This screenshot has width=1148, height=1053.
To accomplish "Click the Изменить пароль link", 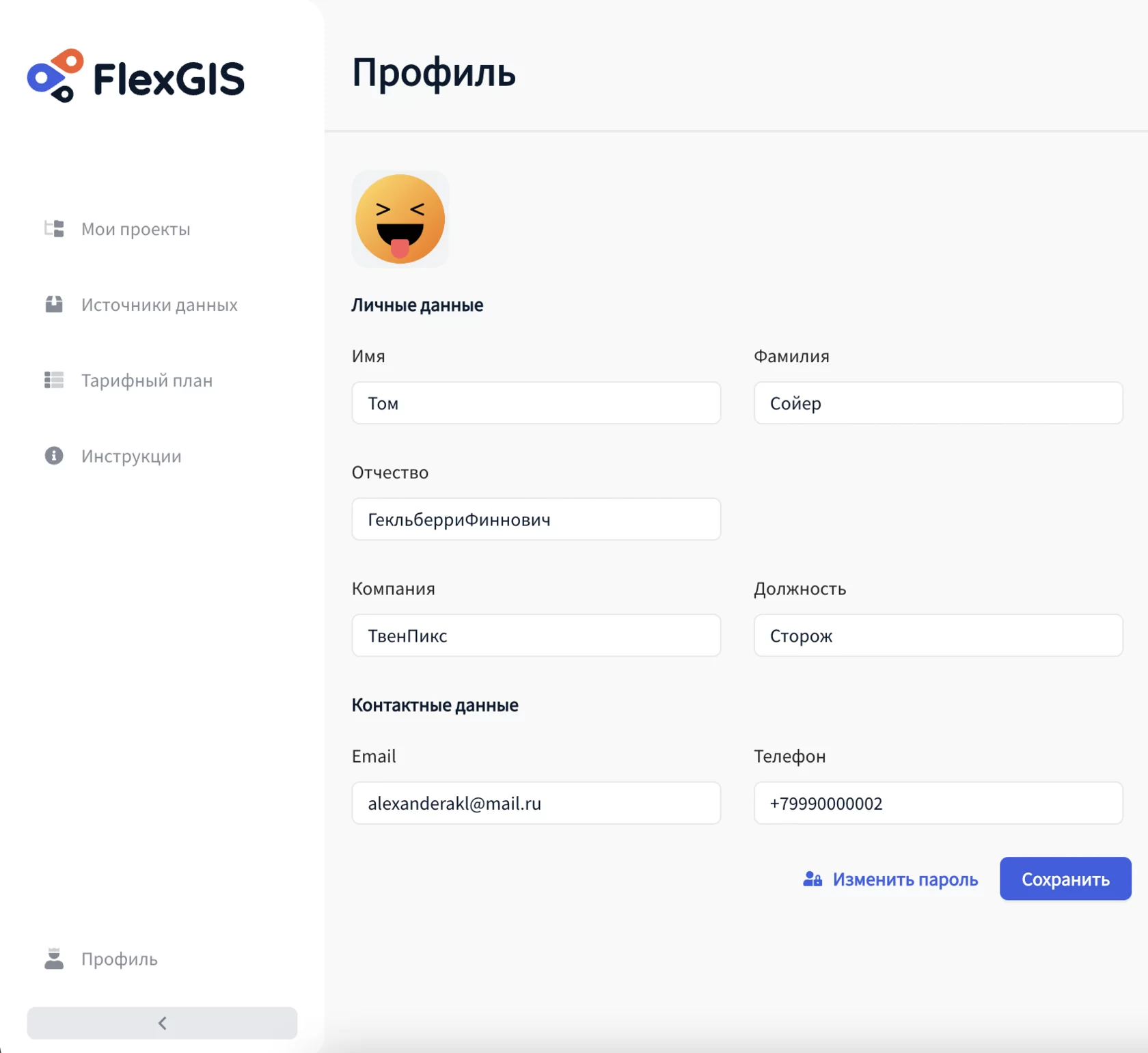I will pyautogui.click(x=905, y=879).
